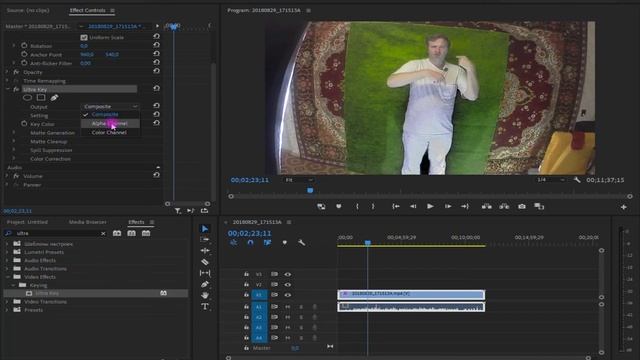Expand the Lumetri Presets folder
This screenshot has height=360, width=640.
point(7,252)
